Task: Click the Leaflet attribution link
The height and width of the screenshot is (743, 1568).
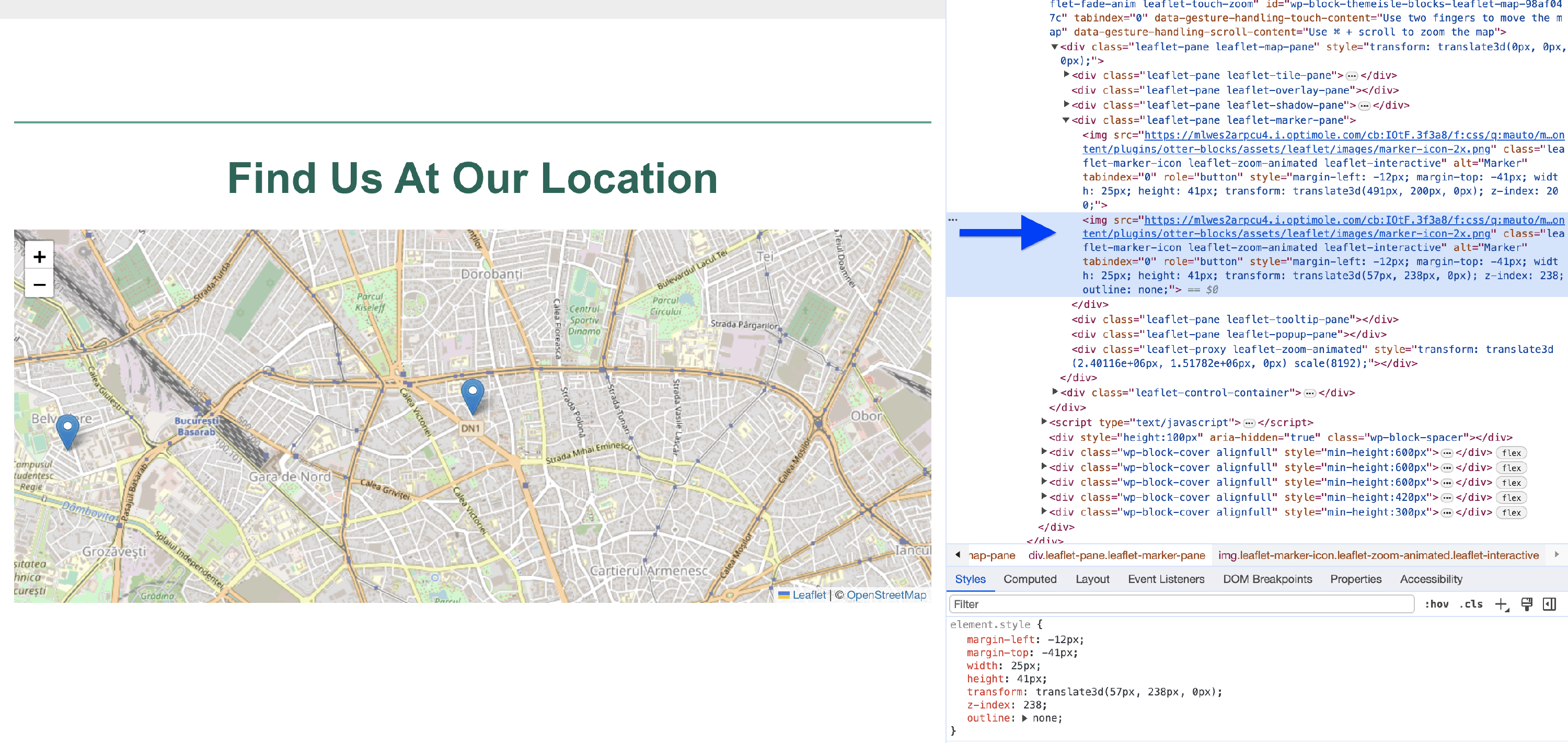Action: 809,595
